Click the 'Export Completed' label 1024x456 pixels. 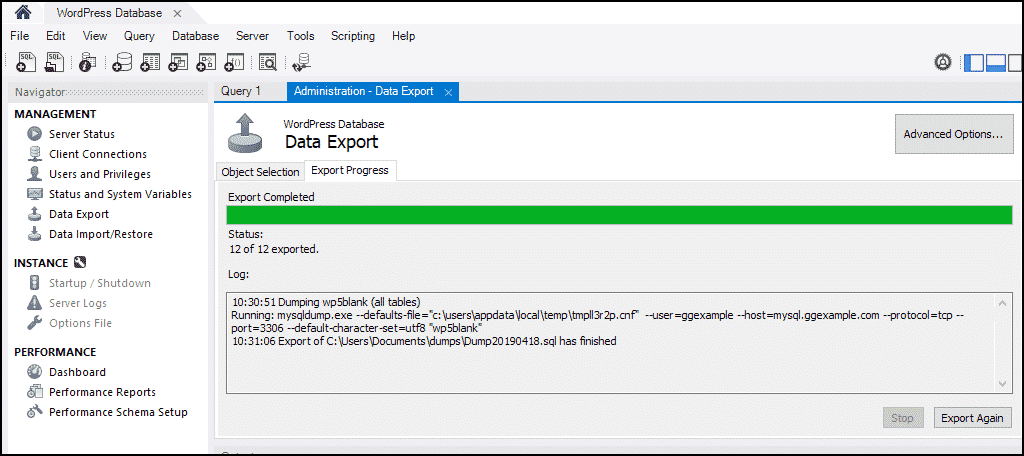[271, 197]
